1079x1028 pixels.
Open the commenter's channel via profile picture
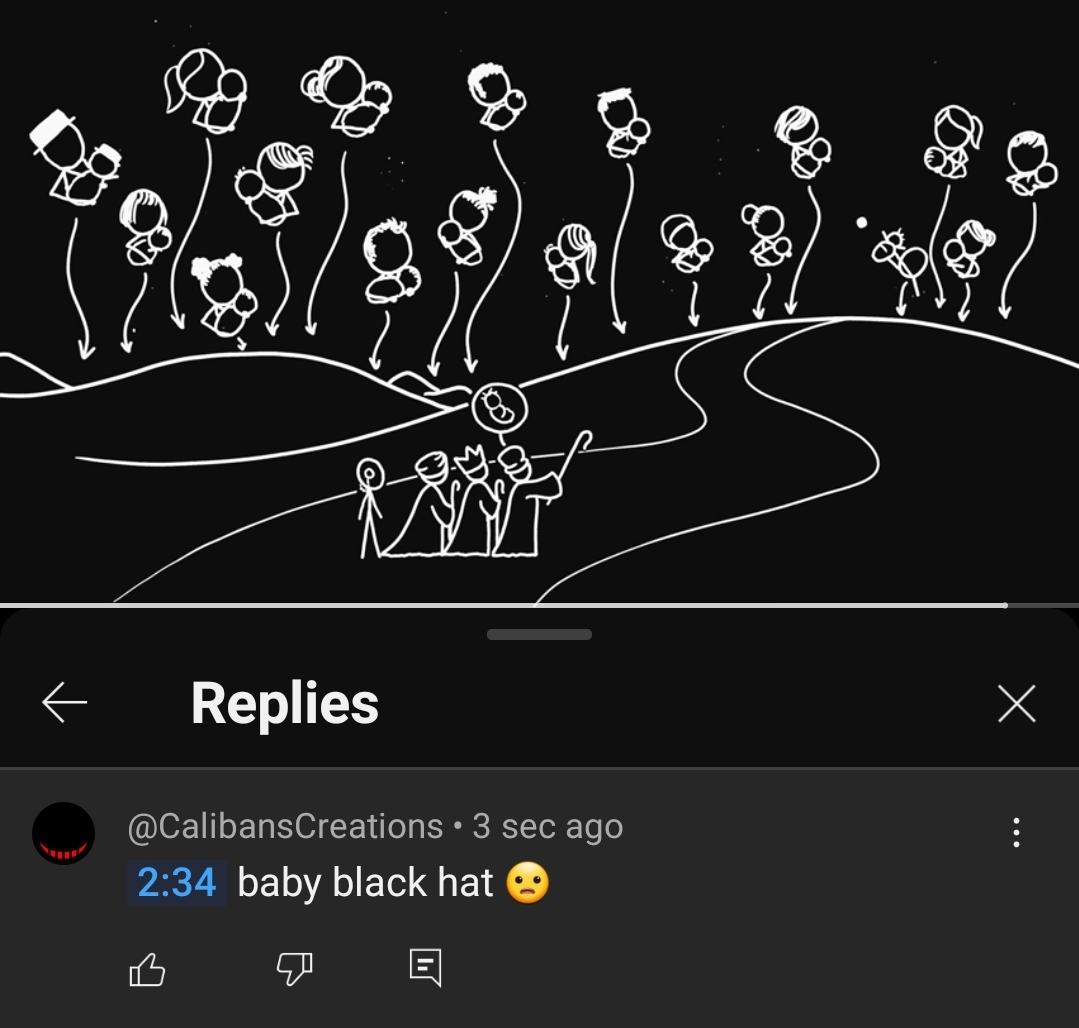pyautogui.click(x=63, y=832)
